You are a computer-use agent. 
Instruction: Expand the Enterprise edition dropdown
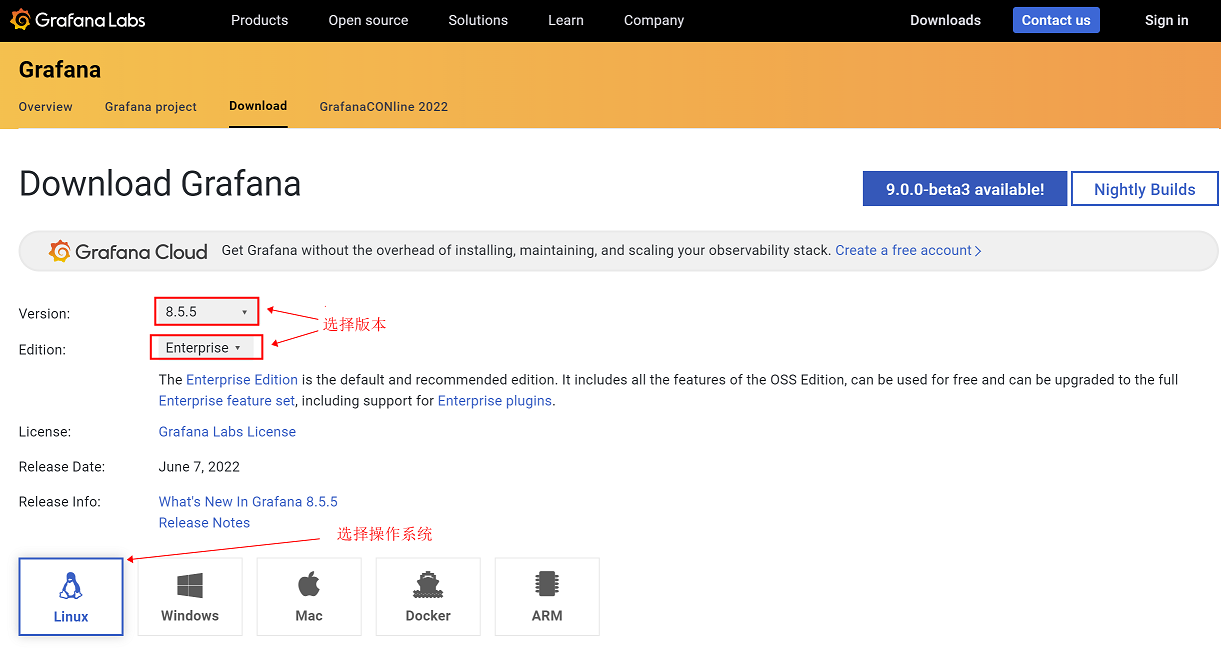[205, 348]
